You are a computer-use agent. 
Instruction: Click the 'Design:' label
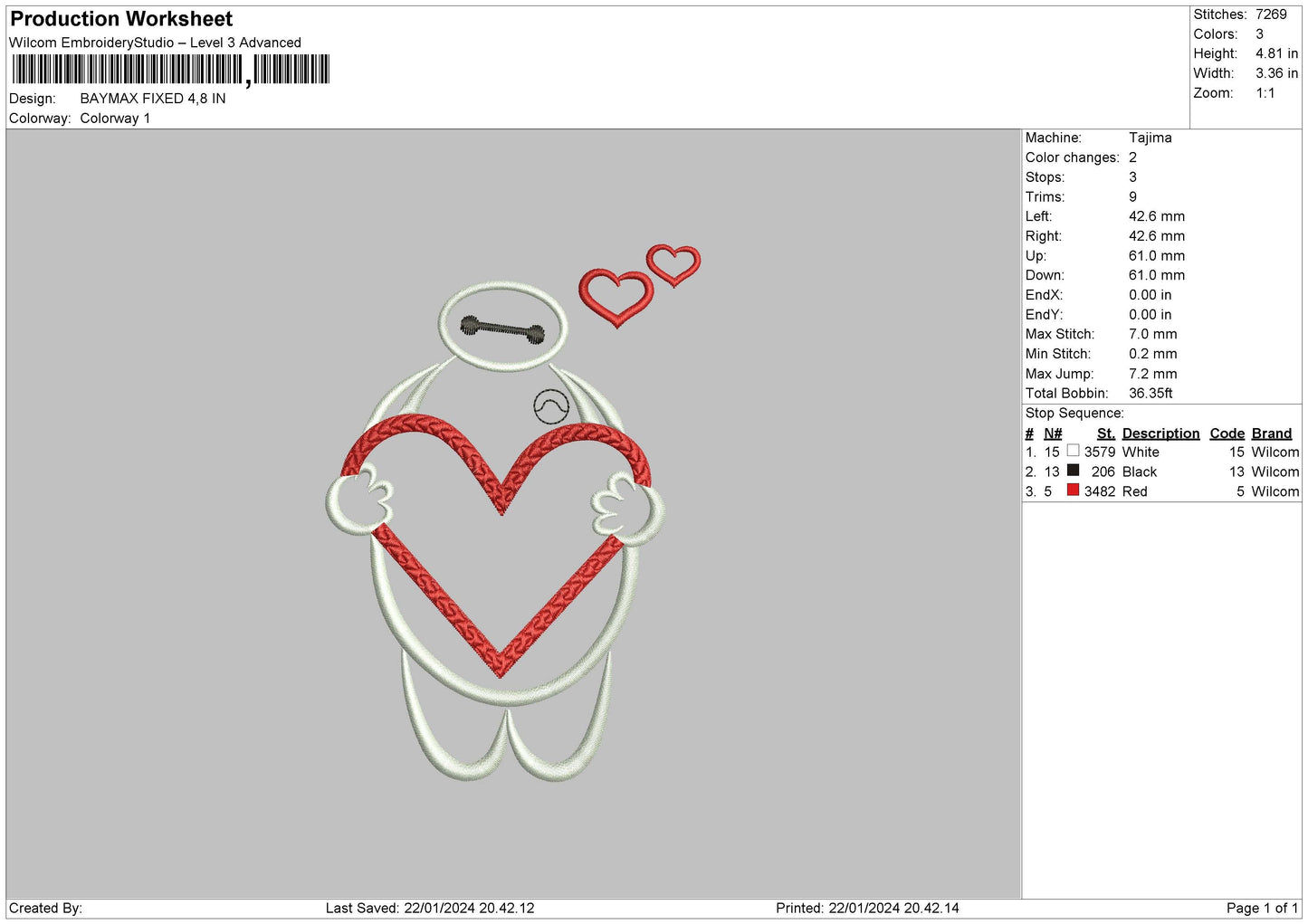click(33, 99)
